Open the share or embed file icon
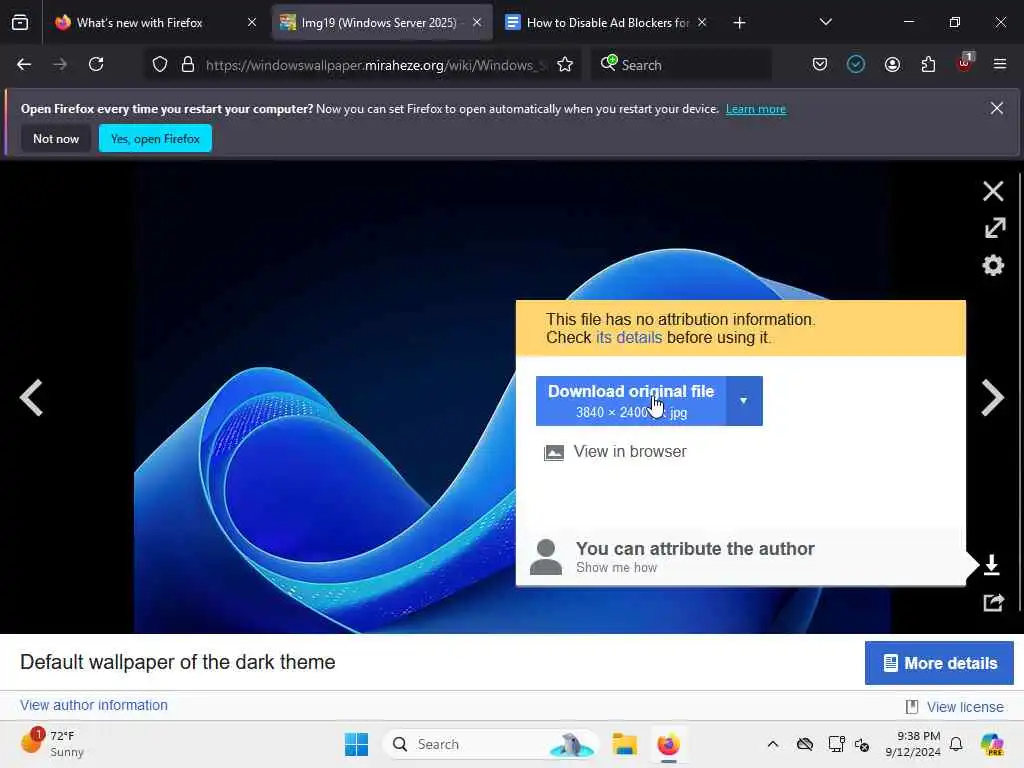Screen dimensions: 1024x768 click(993, 602)
